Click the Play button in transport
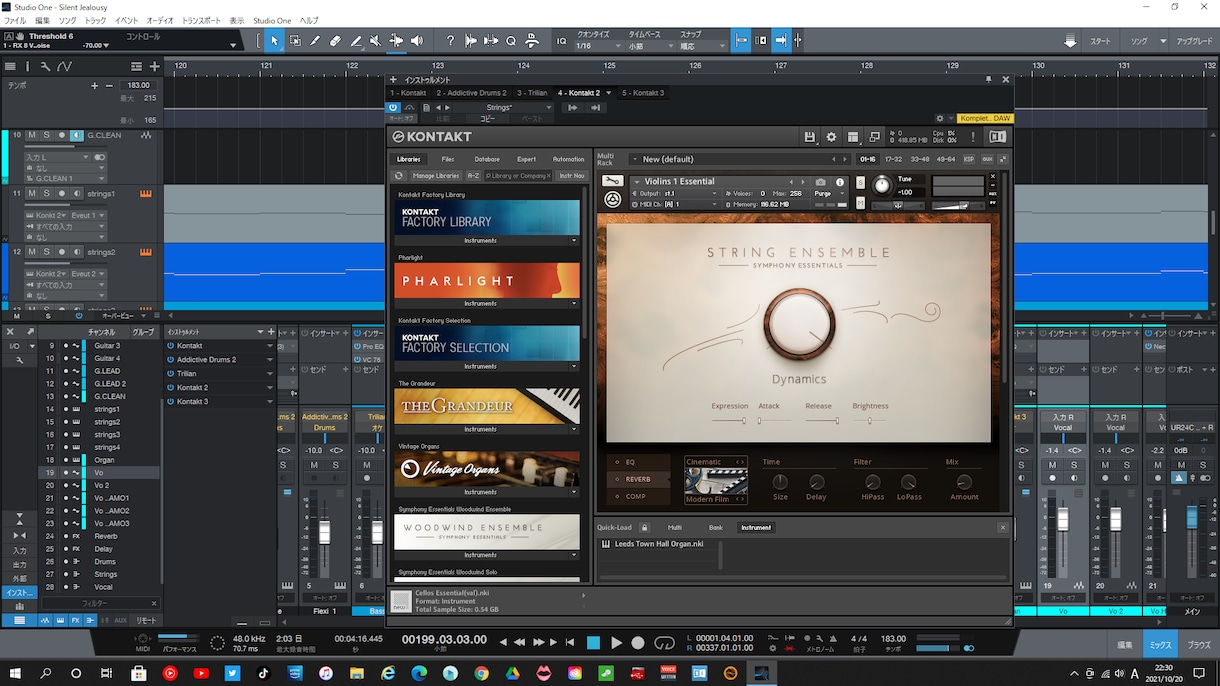1220x686 pixels. [x=616, y=643]
